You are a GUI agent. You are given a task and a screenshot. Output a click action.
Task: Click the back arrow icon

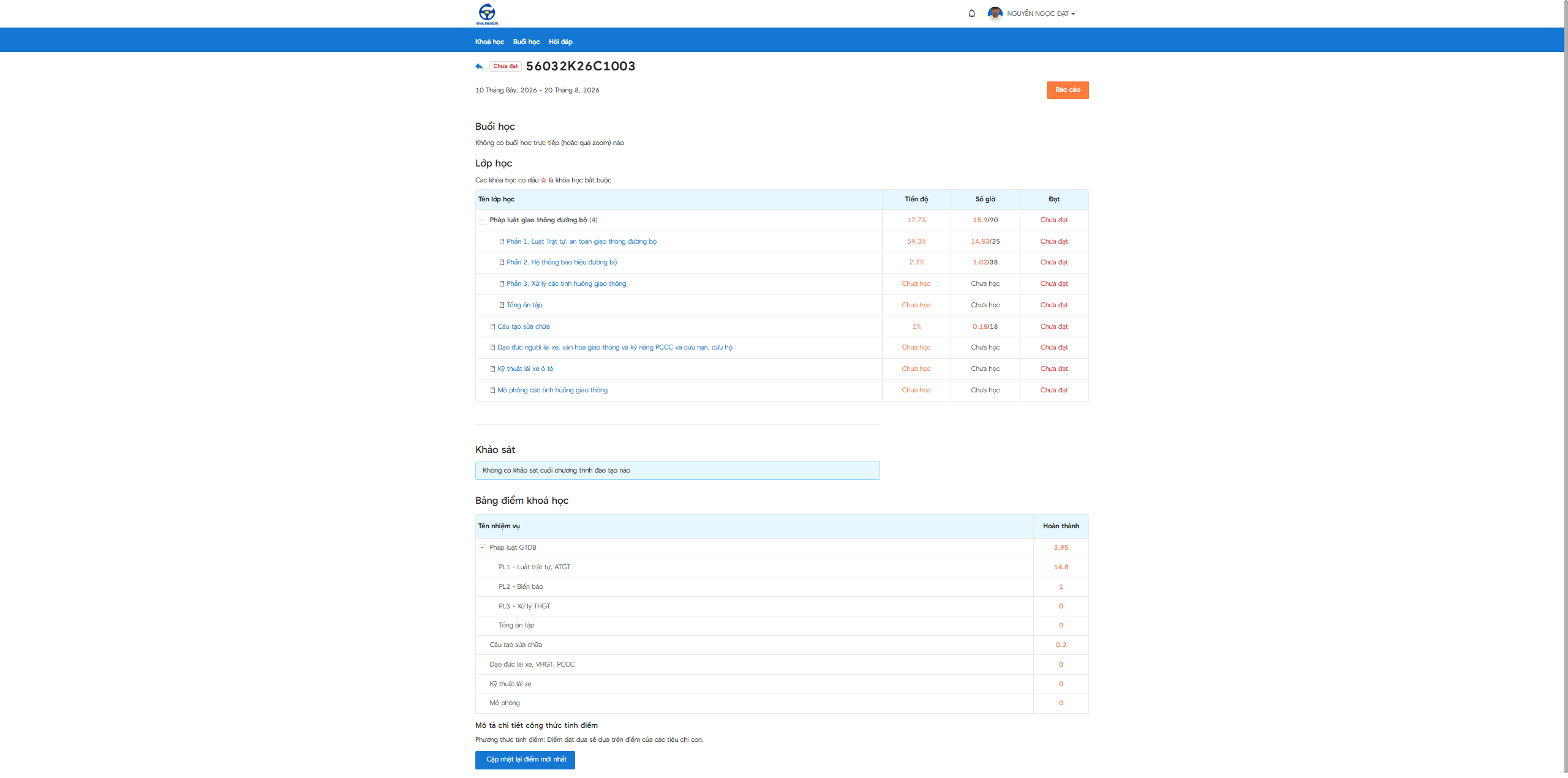[x=479, y=66]
